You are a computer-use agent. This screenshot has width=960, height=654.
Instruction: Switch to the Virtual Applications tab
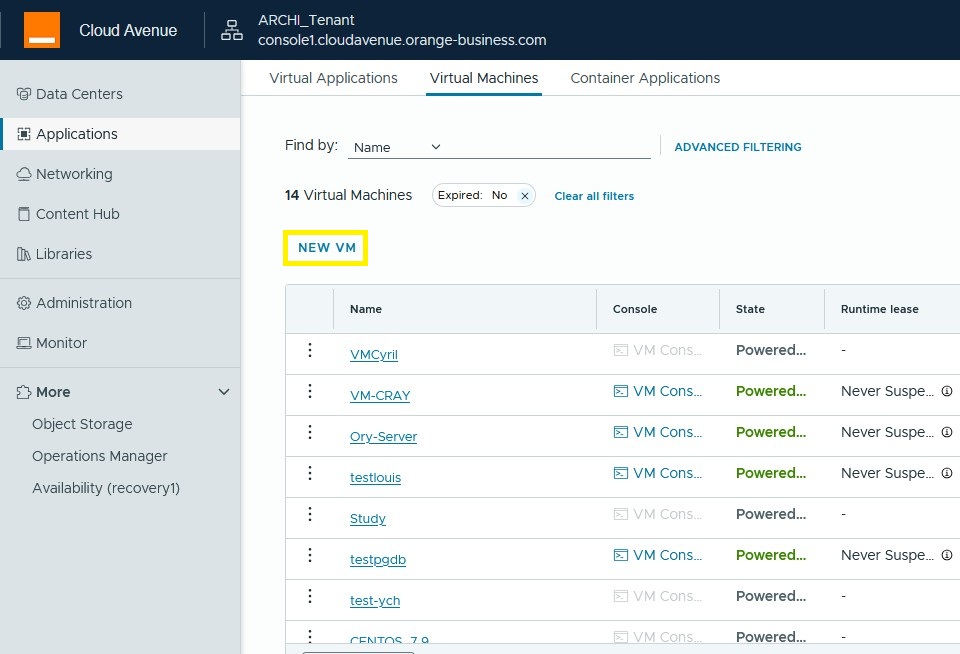pos(333,78)
